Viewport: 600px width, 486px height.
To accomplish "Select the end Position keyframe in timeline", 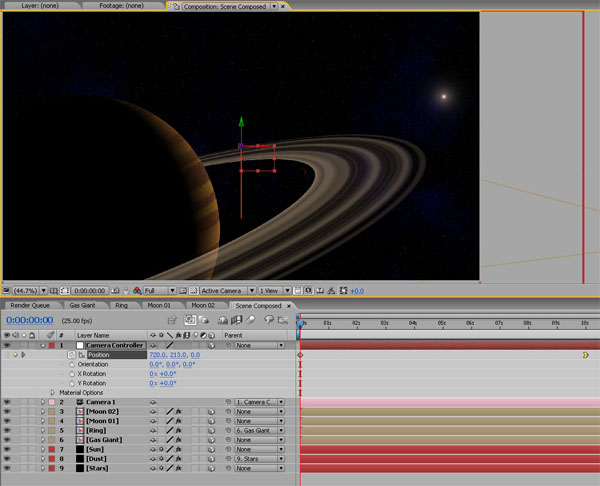I will point(585,355).
